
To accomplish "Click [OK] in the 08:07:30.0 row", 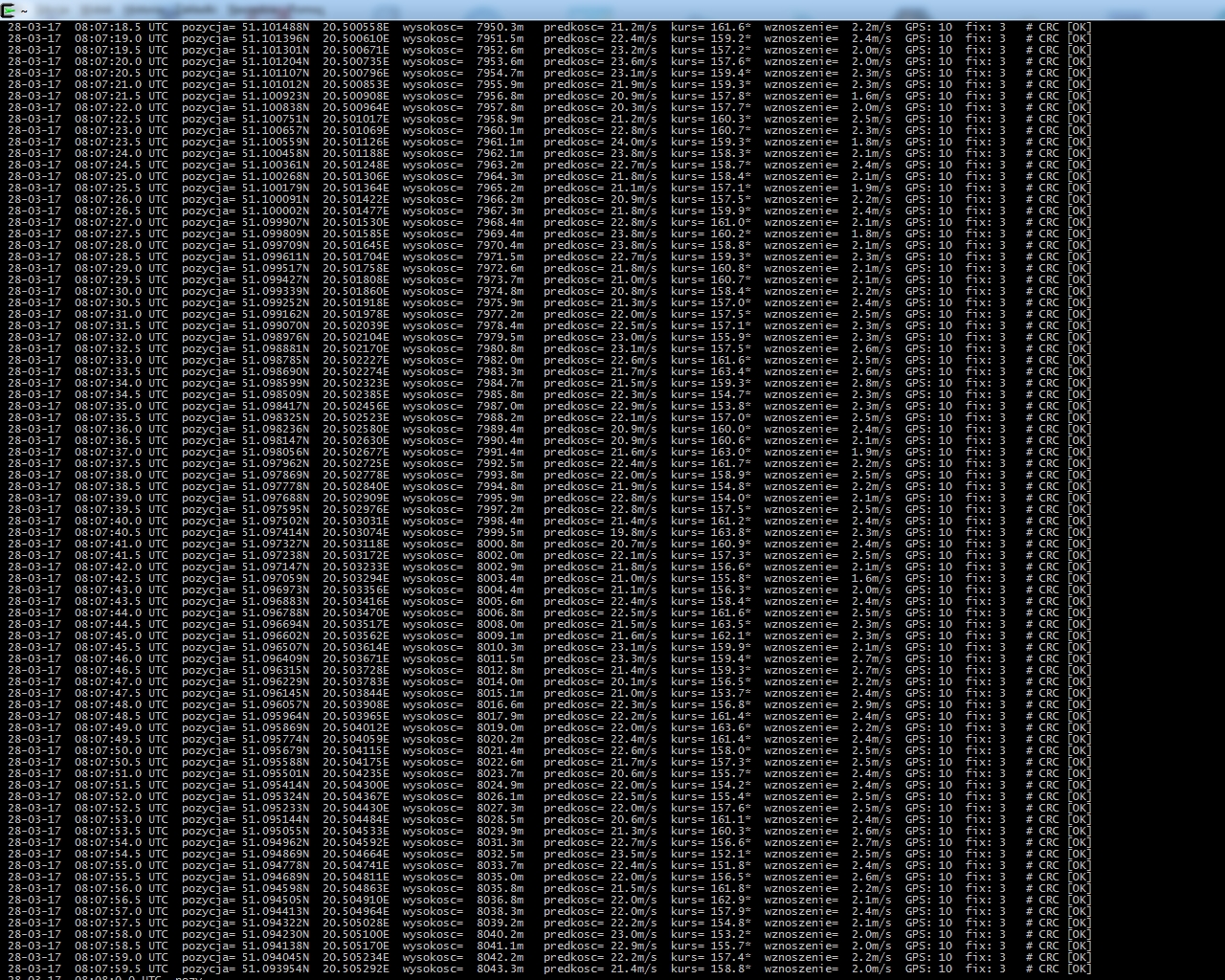I will pyautogui.click(x=1080, y=291).
